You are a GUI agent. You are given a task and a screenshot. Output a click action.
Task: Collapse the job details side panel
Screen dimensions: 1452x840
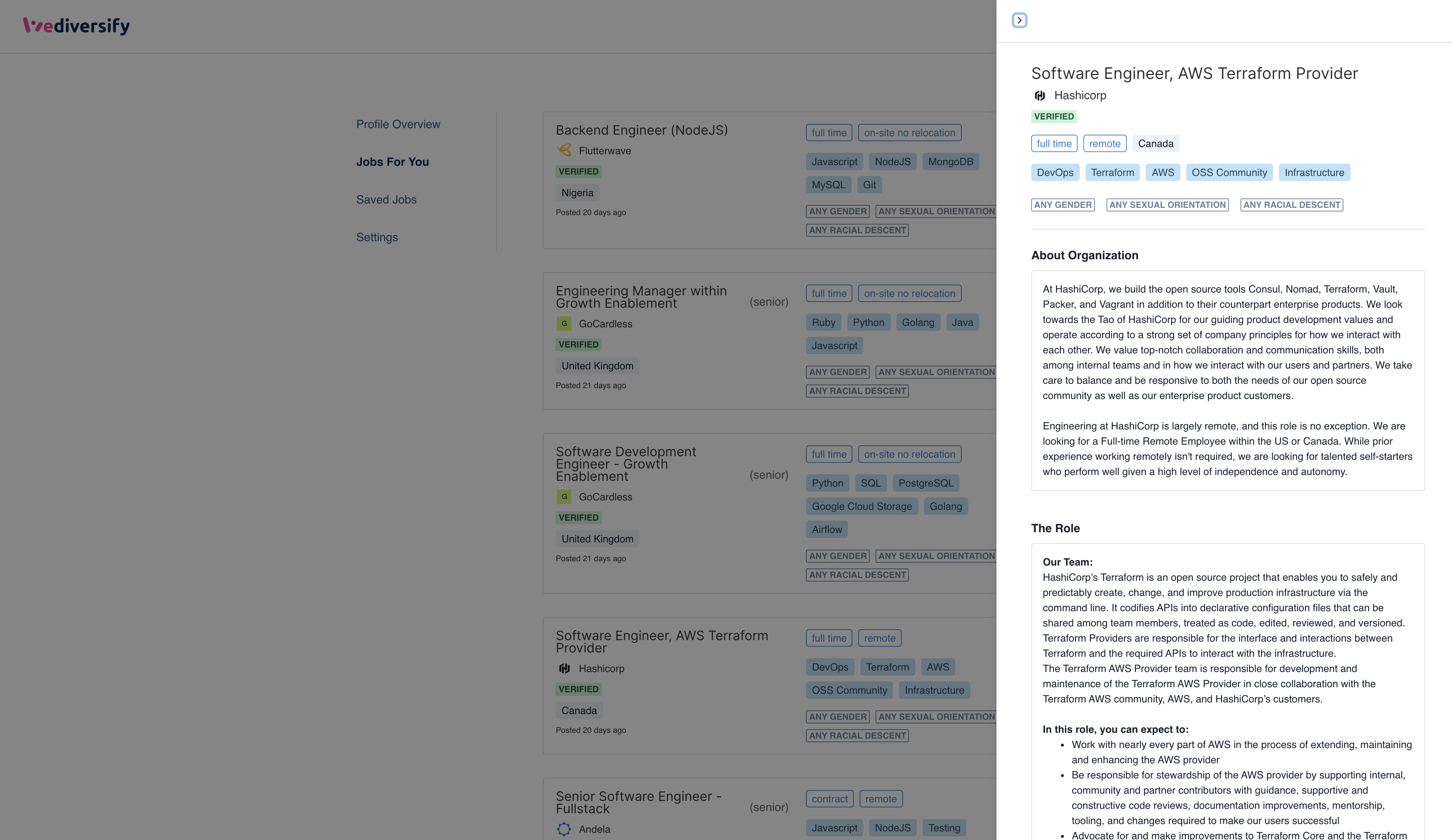[x=1019, y=20]
